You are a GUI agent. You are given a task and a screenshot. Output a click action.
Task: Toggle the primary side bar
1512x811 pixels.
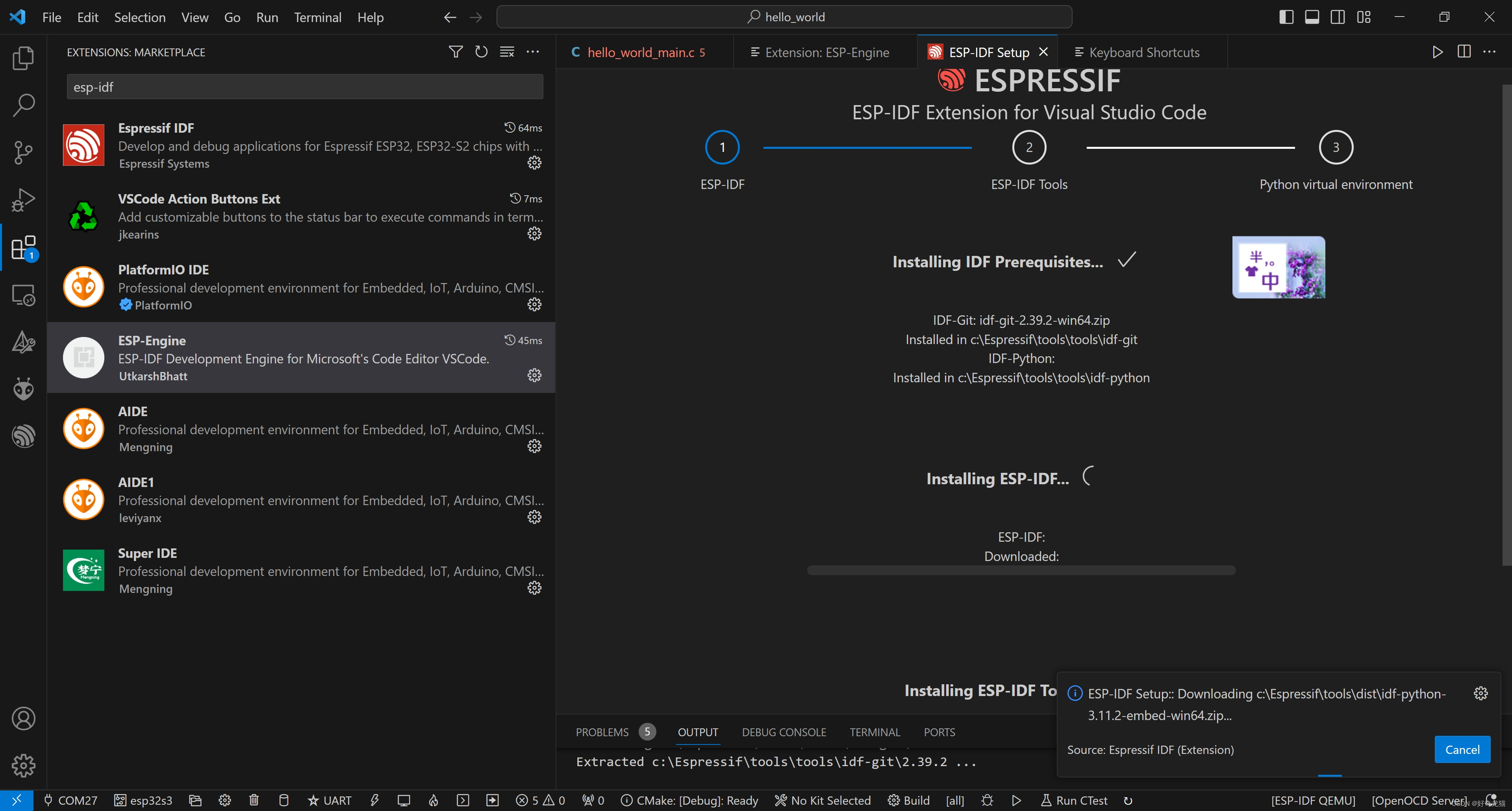click(x=1286, y=17)
